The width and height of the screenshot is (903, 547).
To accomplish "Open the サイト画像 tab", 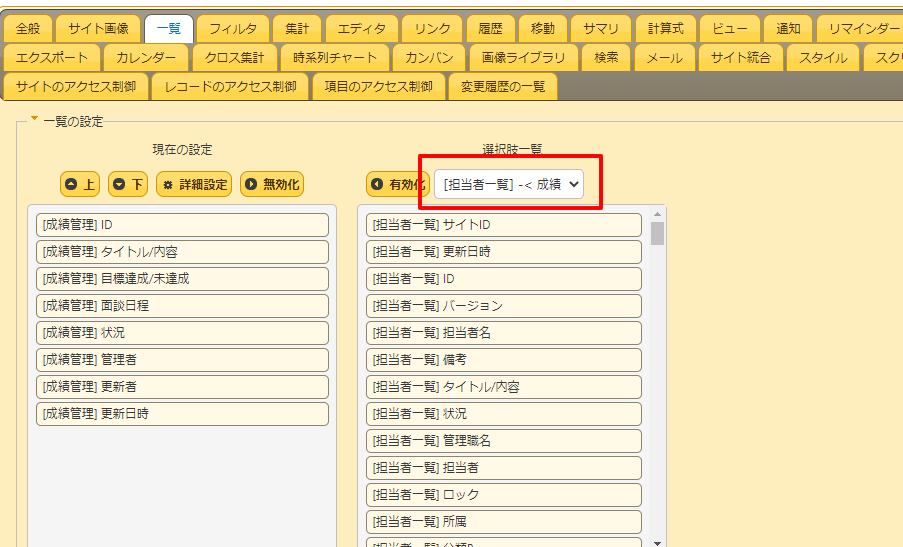I will point(98,28).
